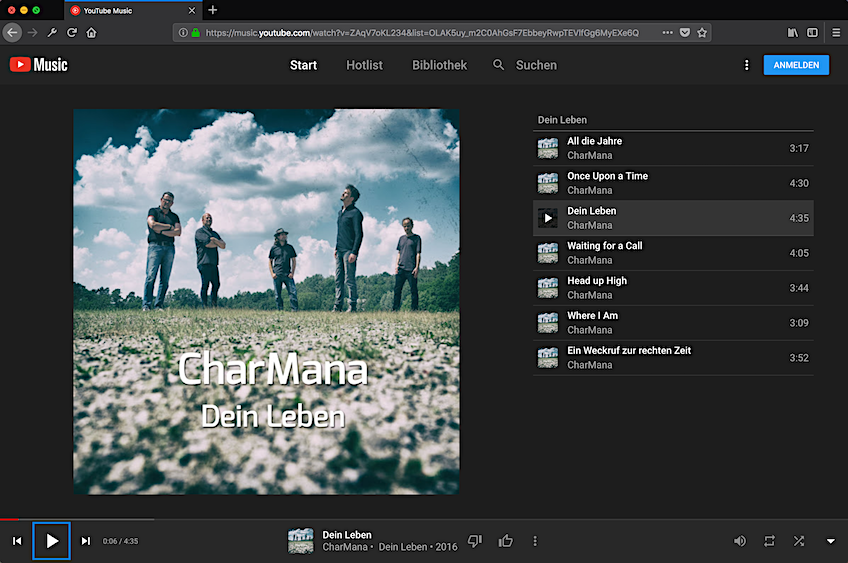Play 'Waiting for a Call' from the queue
This screenshot has height=563, width=848.
(673, 253)
